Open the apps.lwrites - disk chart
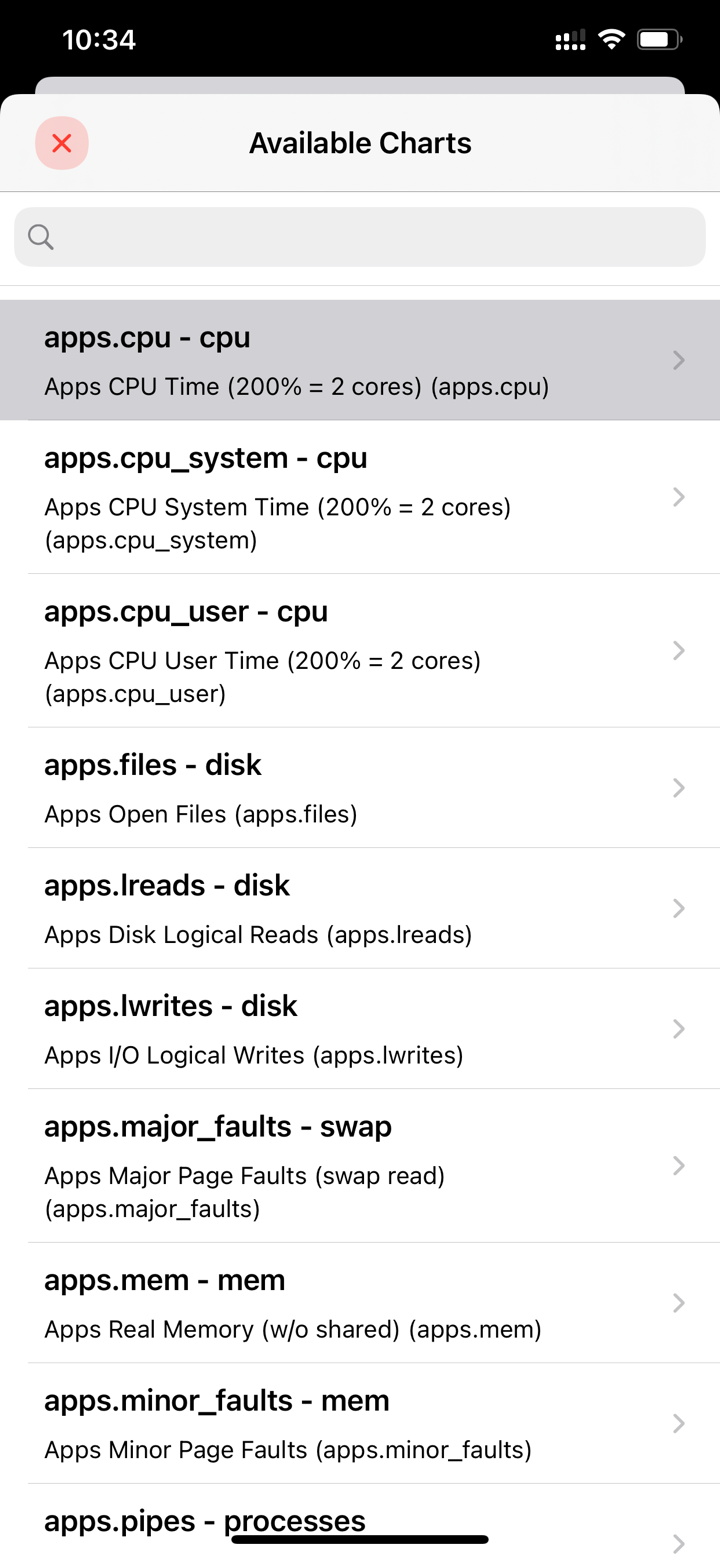720x1558 pixels. [x=300, y=1028]
